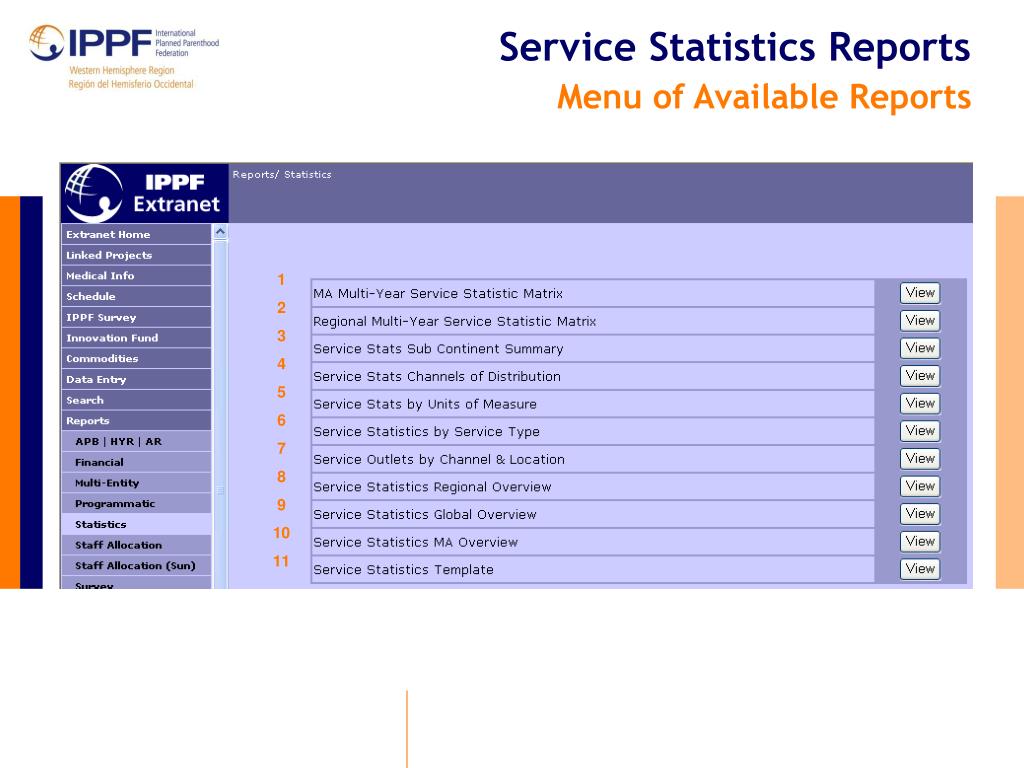Open Innovation Fund menu item

136,338
